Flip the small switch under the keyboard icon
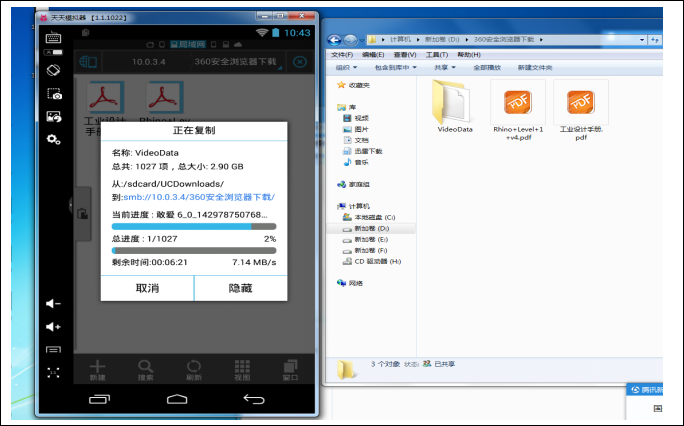Viewport: 684px width, 426px height. click(x=53, y=52)
